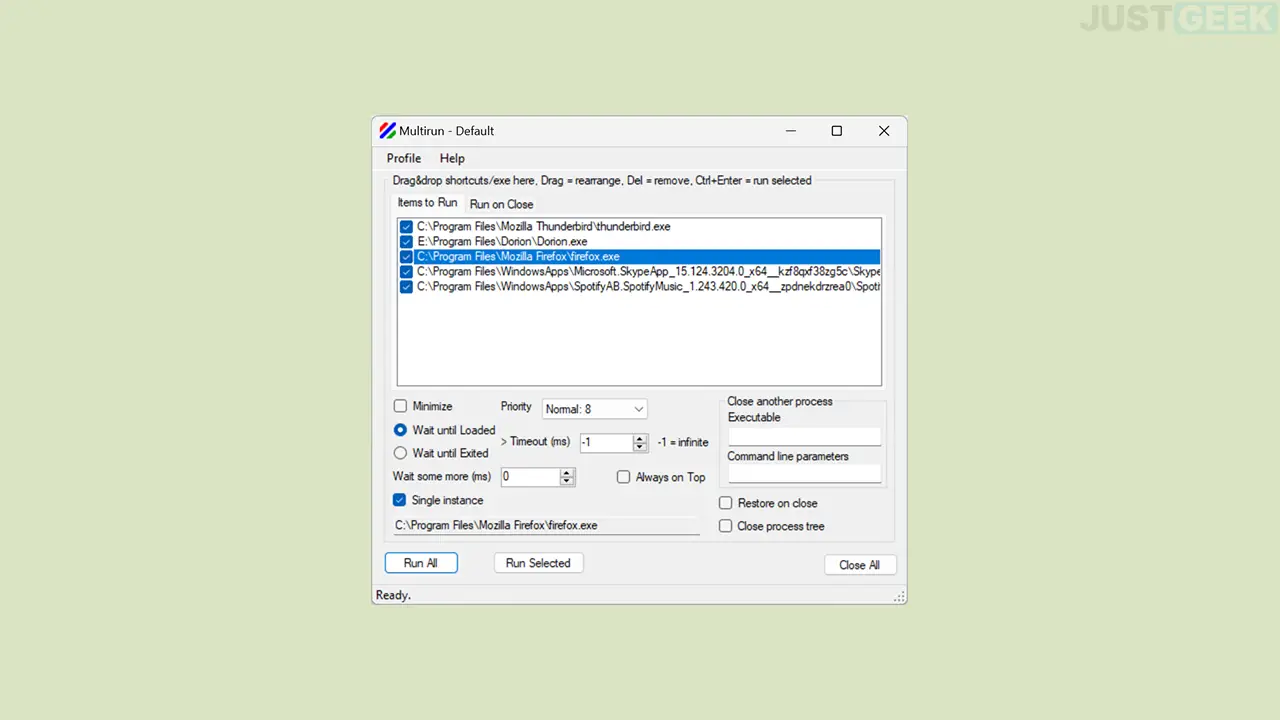This screenshot has height=720, width=1280.
Task: Open the Help menu
Action: 452,158
